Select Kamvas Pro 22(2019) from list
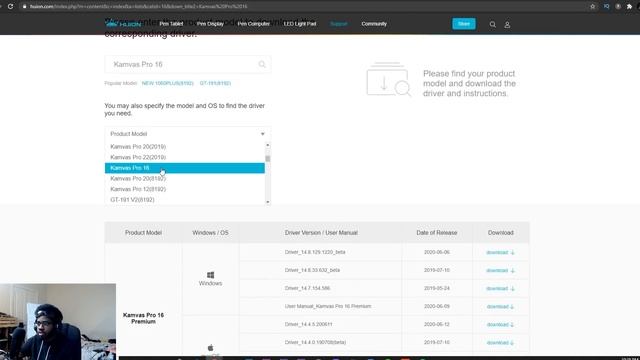The image size is (640, 360). (x=184, y=157)
